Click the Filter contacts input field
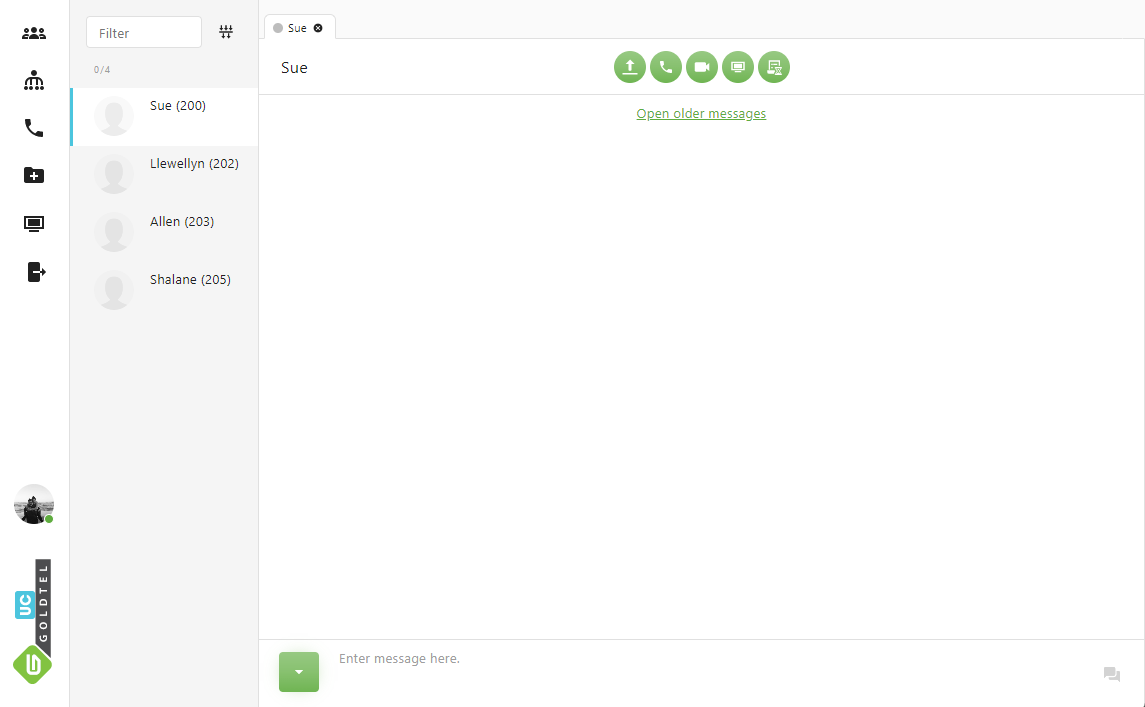Viewport: 1145px width, 707px height. click(144, 33)
